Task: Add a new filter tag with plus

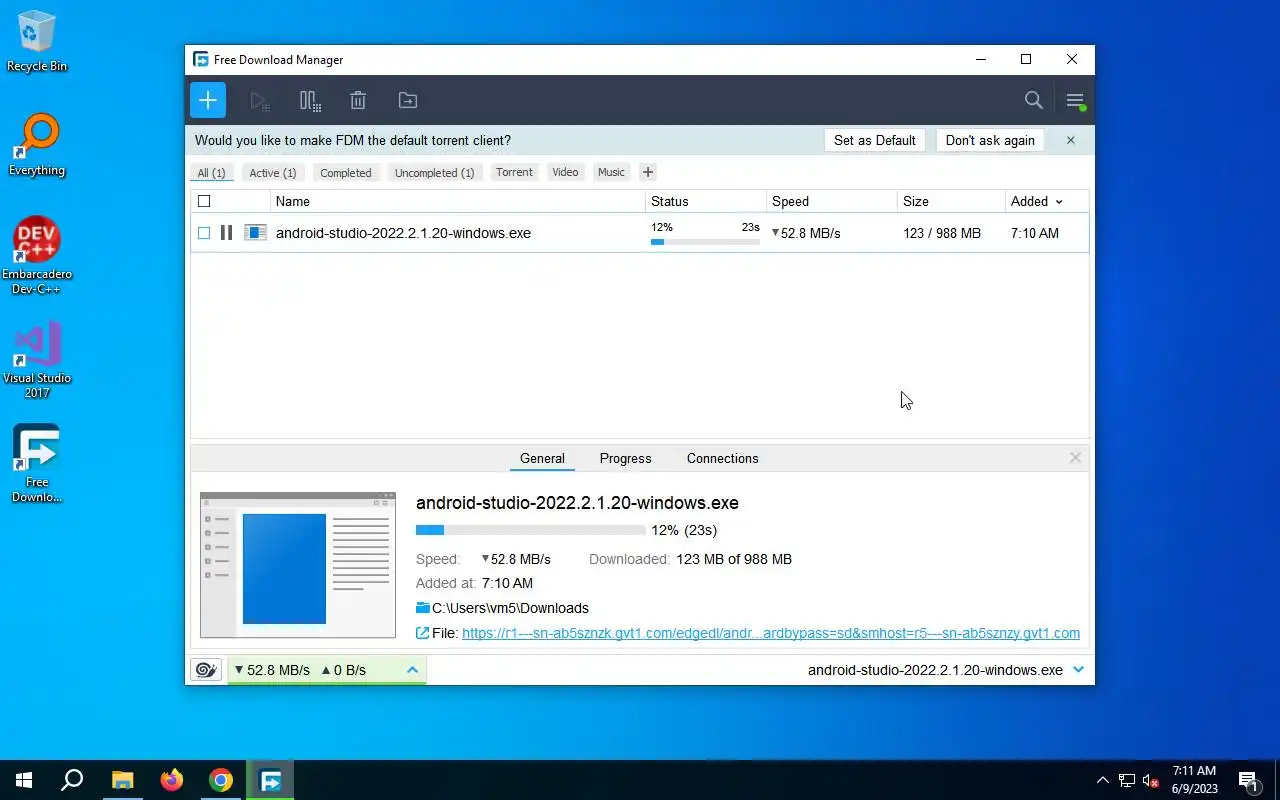Action: pyautogui.click(x=647, y=172)
